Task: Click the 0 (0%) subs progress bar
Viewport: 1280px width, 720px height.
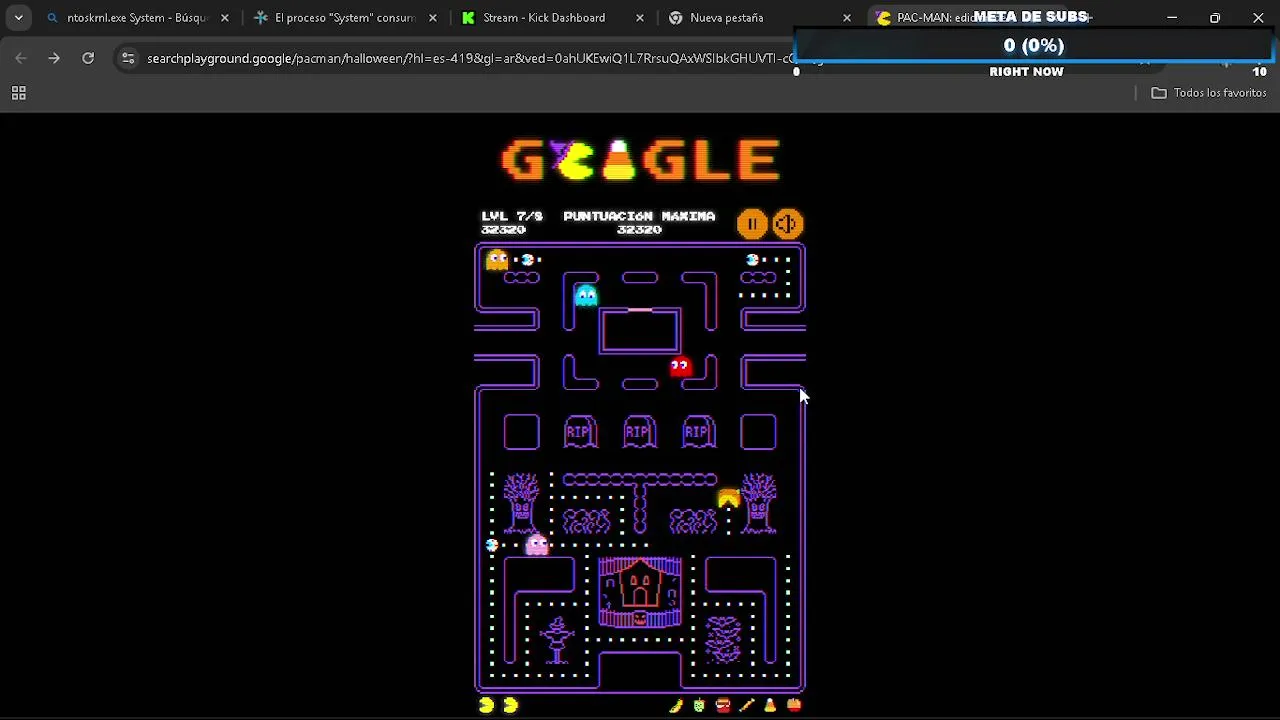Action: coord(1033,46)
